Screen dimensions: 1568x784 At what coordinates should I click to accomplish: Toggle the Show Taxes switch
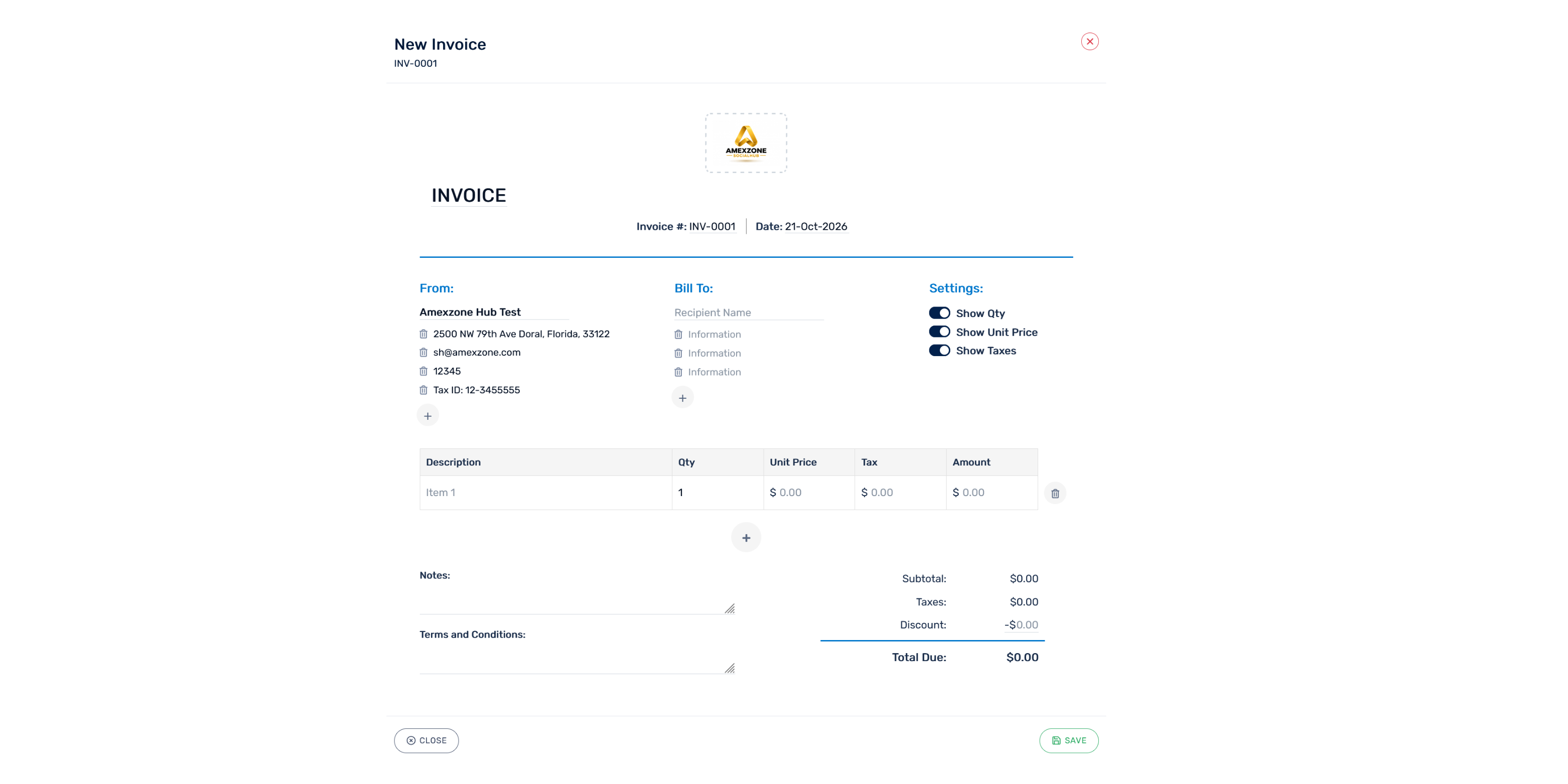pyautogui.click(x=939, y=351)
